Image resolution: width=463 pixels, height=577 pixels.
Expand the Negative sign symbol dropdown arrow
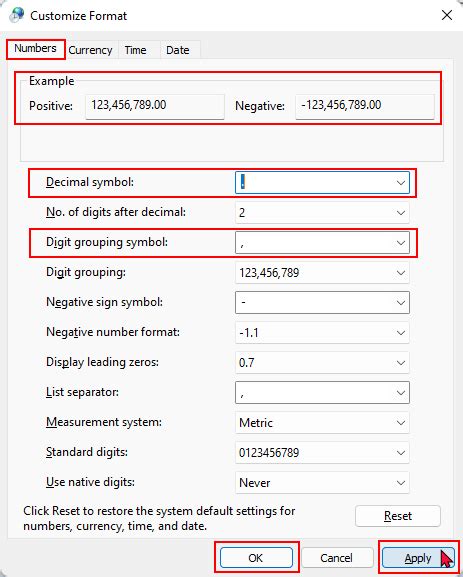(x=401, y=302)
